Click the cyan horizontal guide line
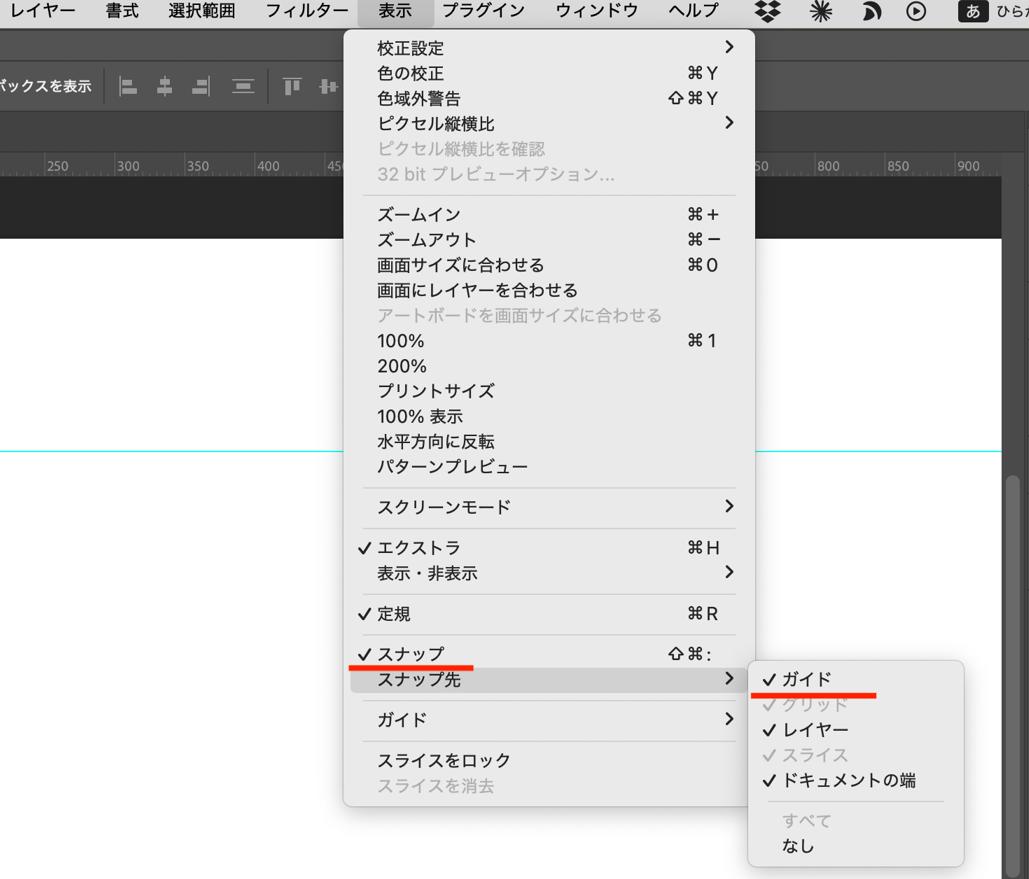This screenshot has width=1029, height=879. 171,451
